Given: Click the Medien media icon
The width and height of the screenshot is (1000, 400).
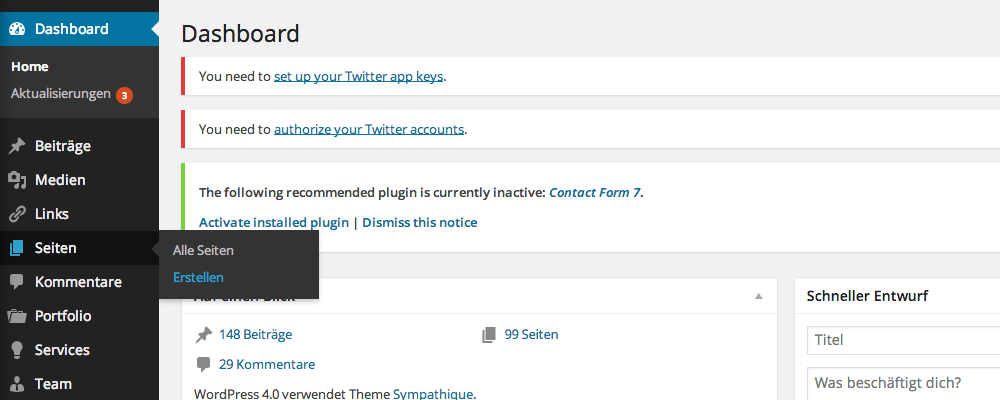Looking at the screenshot, I should 17,180.
